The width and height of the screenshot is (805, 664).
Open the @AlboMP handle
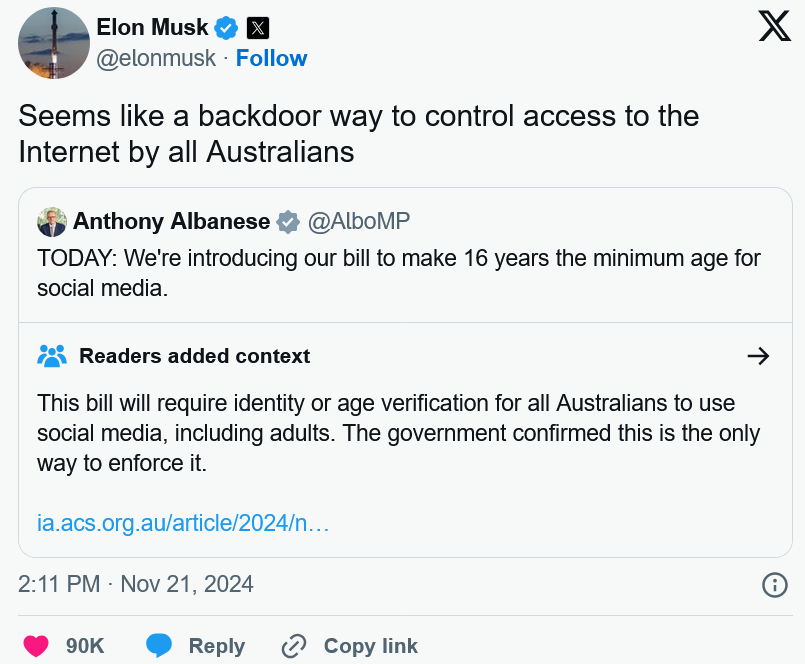(358, 221)
